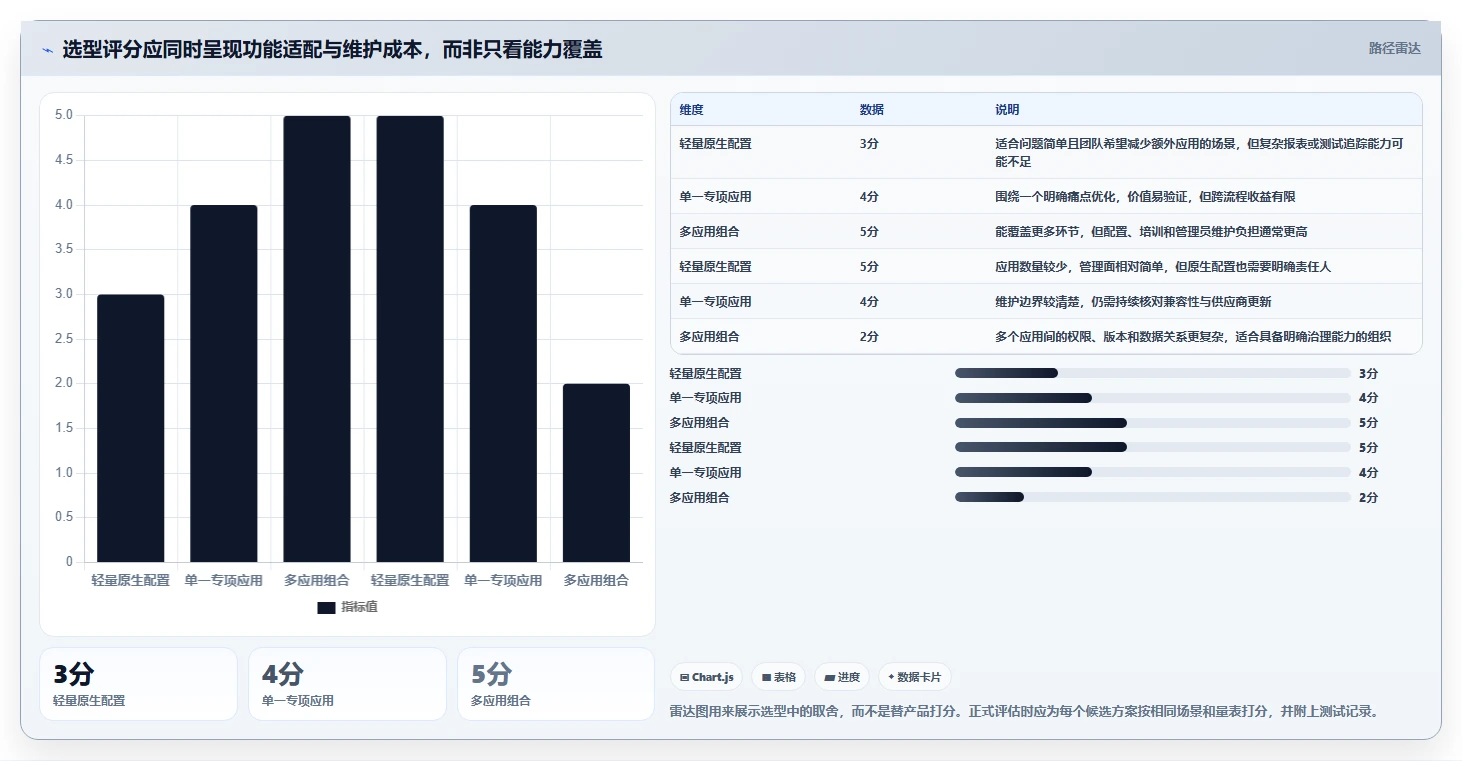The image size is (1462, 761).
Task: Click the 5.0 y-axis tick label
Action: pyautogui.click(x=63, y=115)
